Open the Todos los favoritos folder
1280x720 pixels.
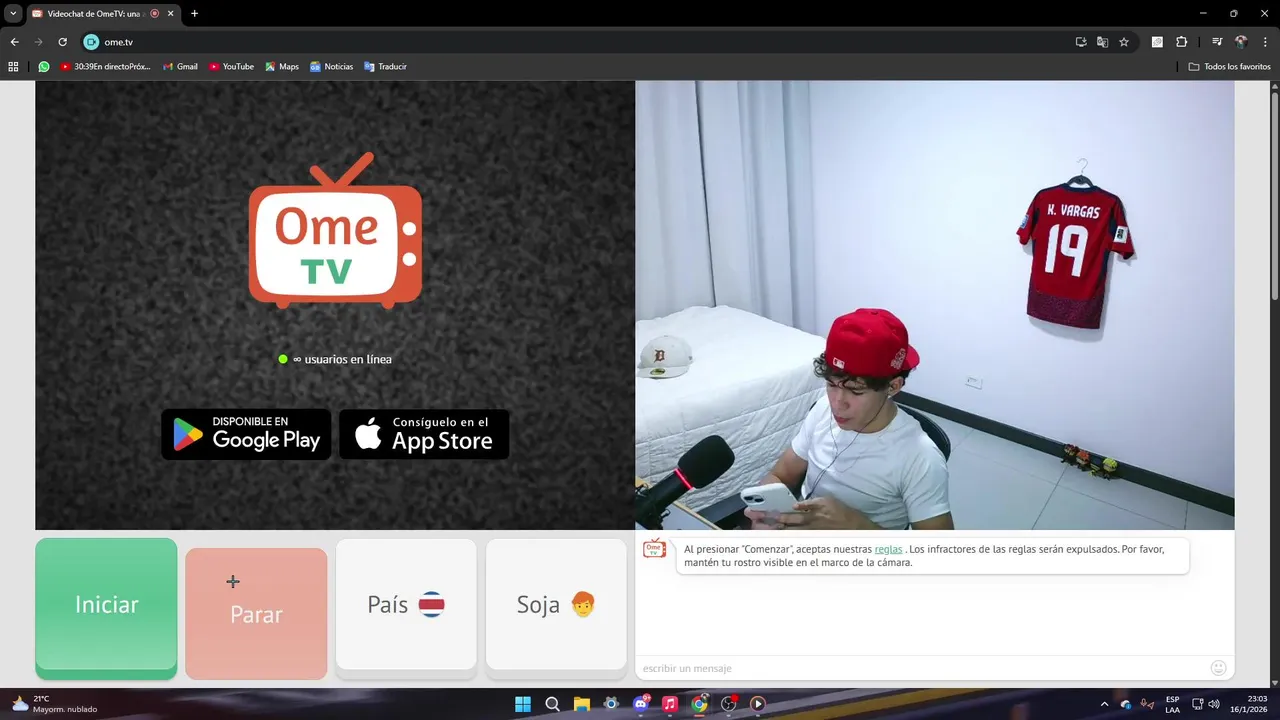point(1229,67)
